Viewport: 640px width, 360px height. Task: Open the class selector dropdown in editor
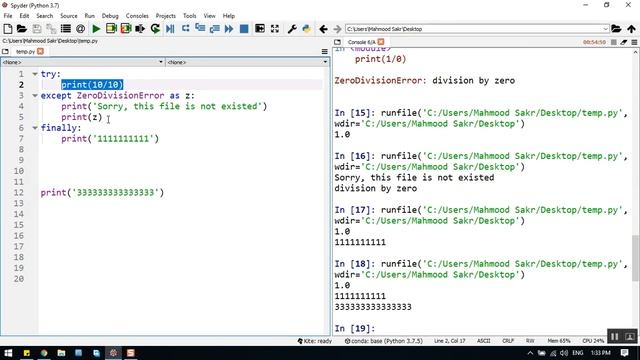[83, 62]
